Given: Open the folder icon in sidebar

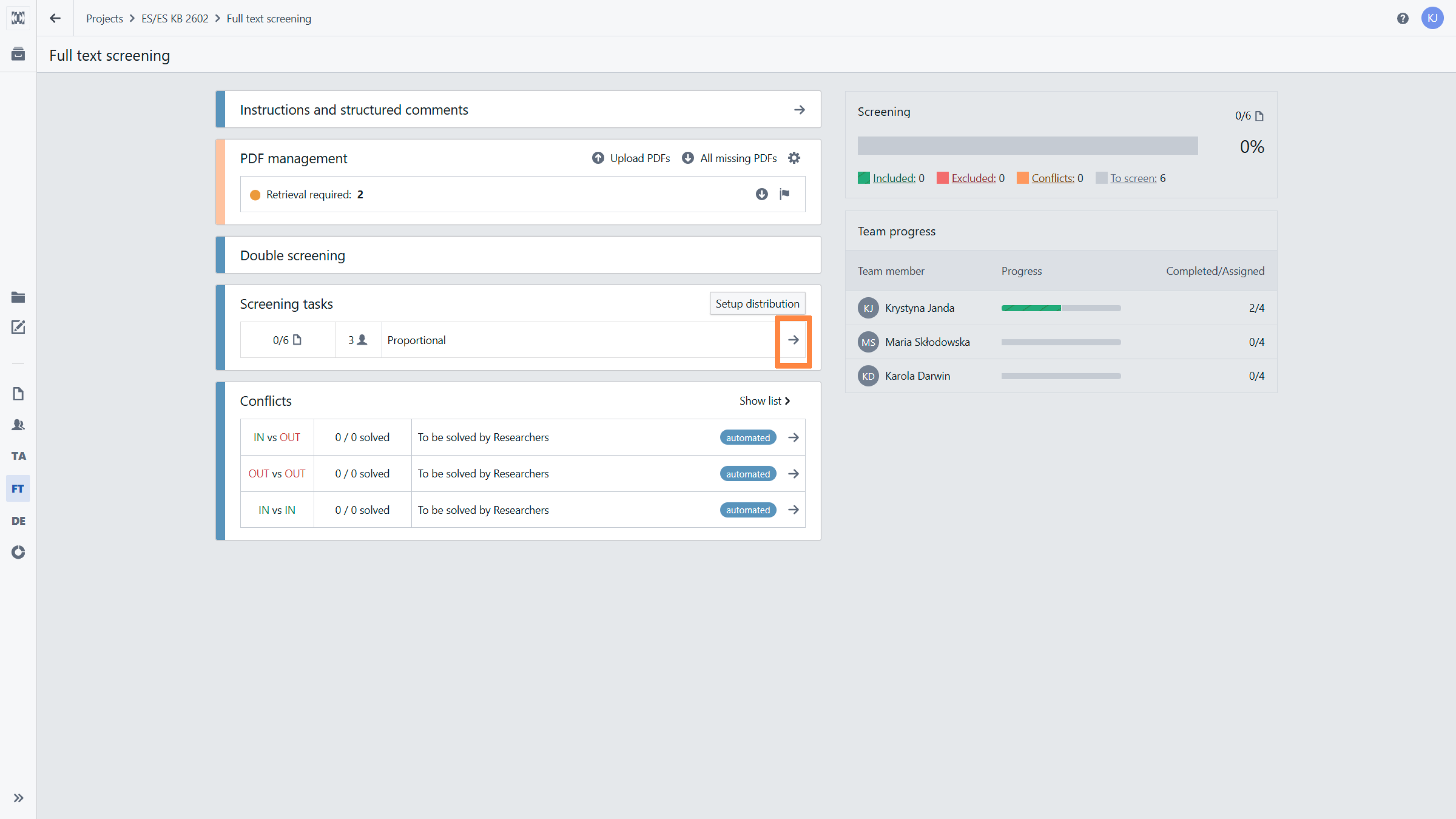Looking at the screenshot, I should click(18, 297).
